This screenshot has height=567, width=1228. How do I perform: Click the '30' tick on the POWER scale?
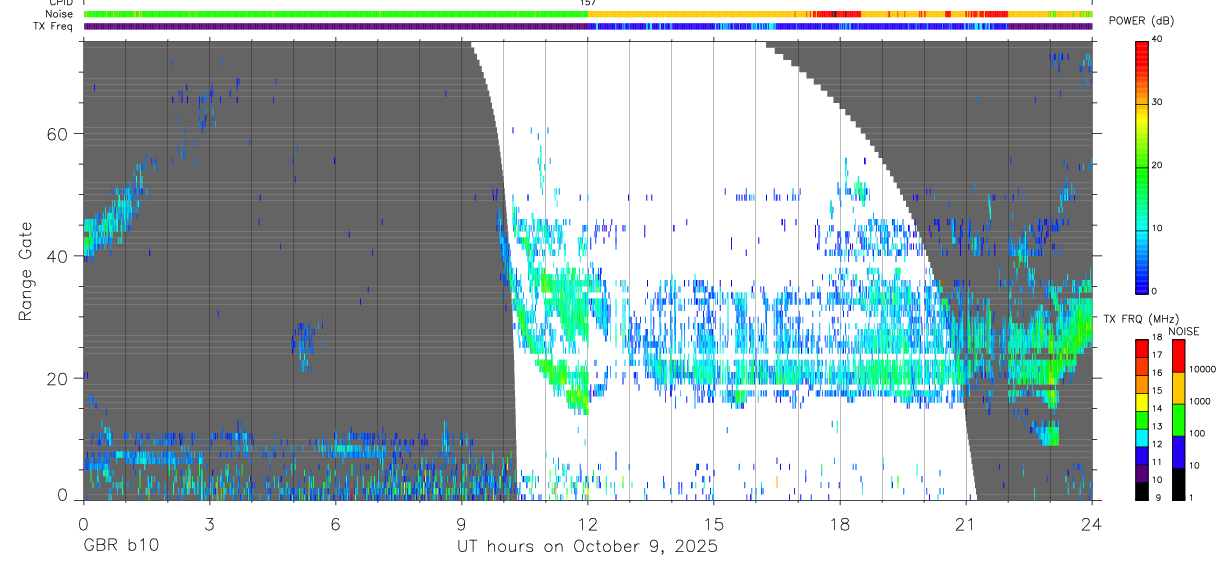tap(1158, 102)
